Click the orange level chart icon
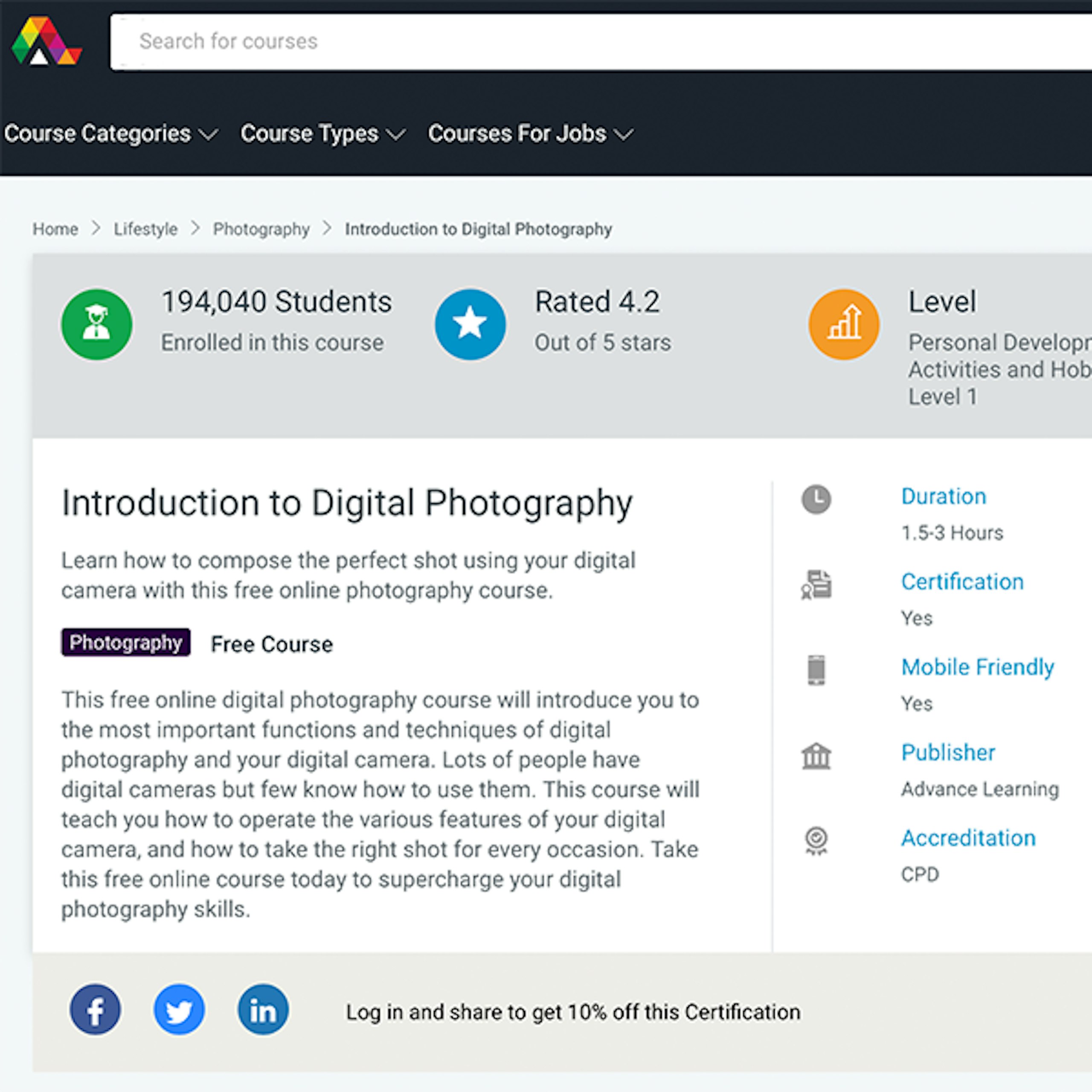The width and height of the screenshot is (1092, 1092). click(x=844, y=325)
